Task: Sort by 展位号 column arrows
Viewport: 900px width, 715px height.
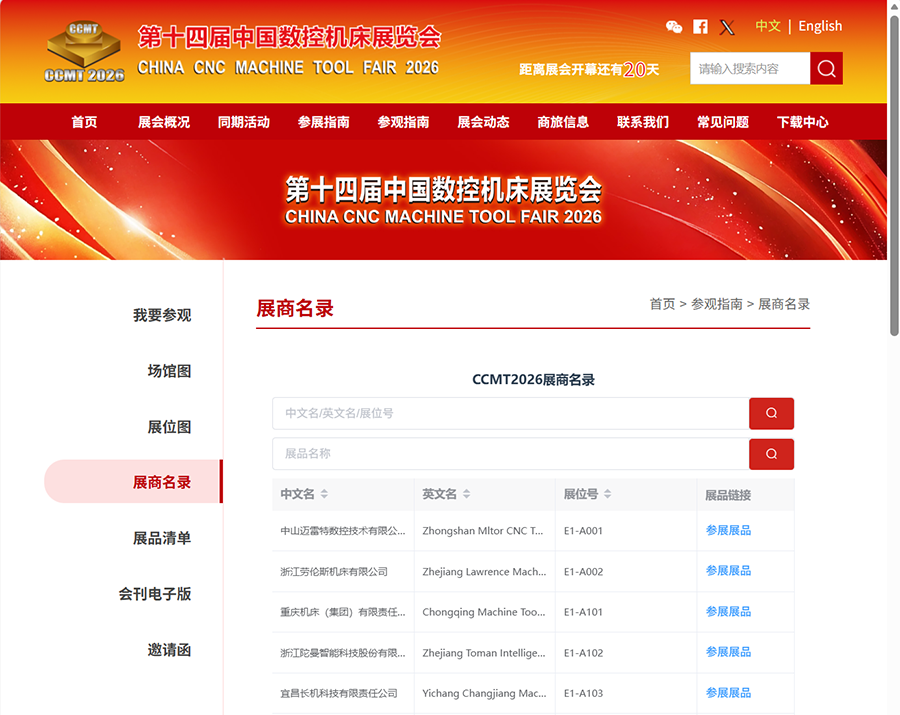Action: [607, 494]
